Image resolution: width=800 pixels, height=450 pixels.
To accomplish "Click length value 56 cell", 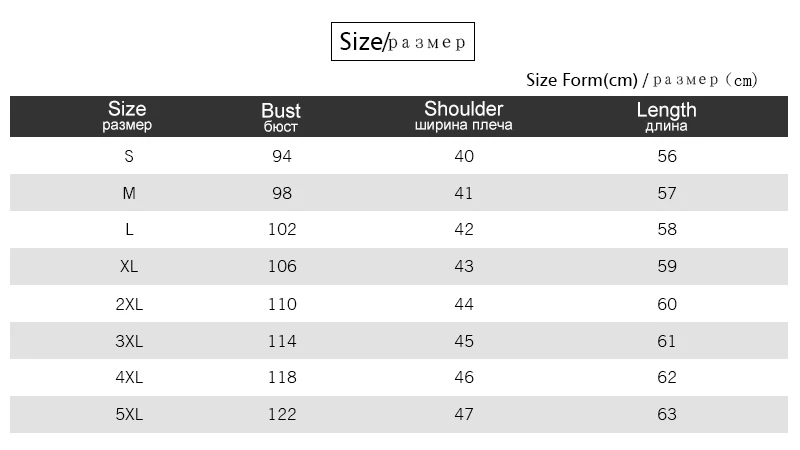I will click(667, 156).
